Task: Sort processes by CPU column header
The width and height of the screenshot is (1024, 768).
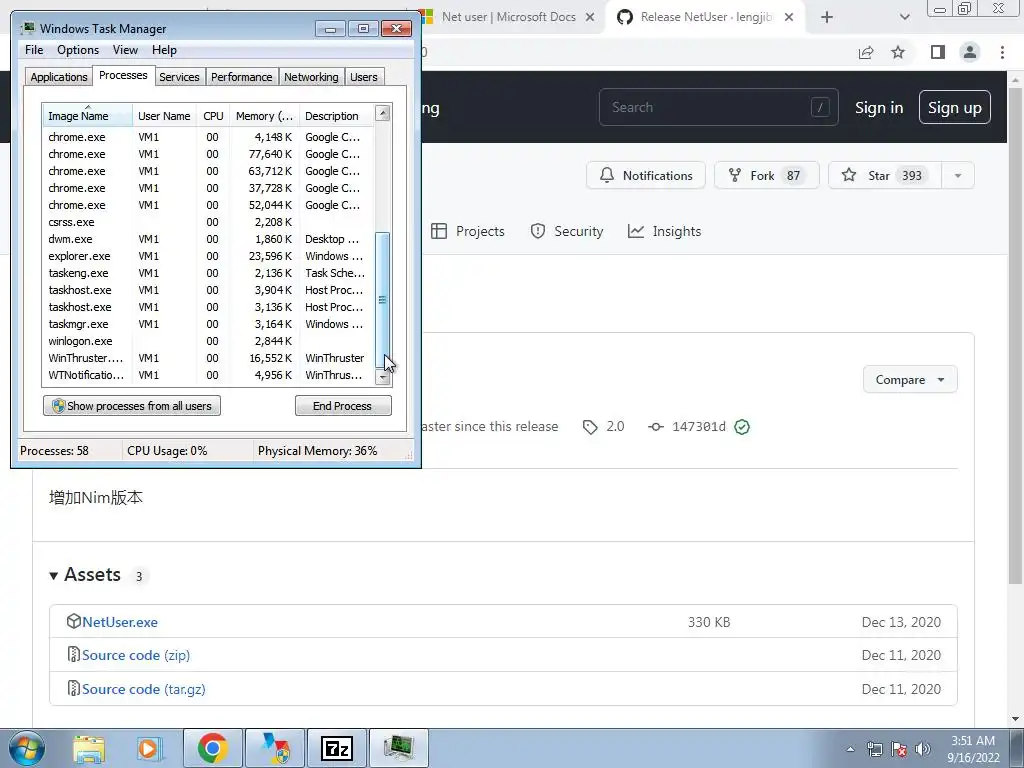Action: click(214, 116)
